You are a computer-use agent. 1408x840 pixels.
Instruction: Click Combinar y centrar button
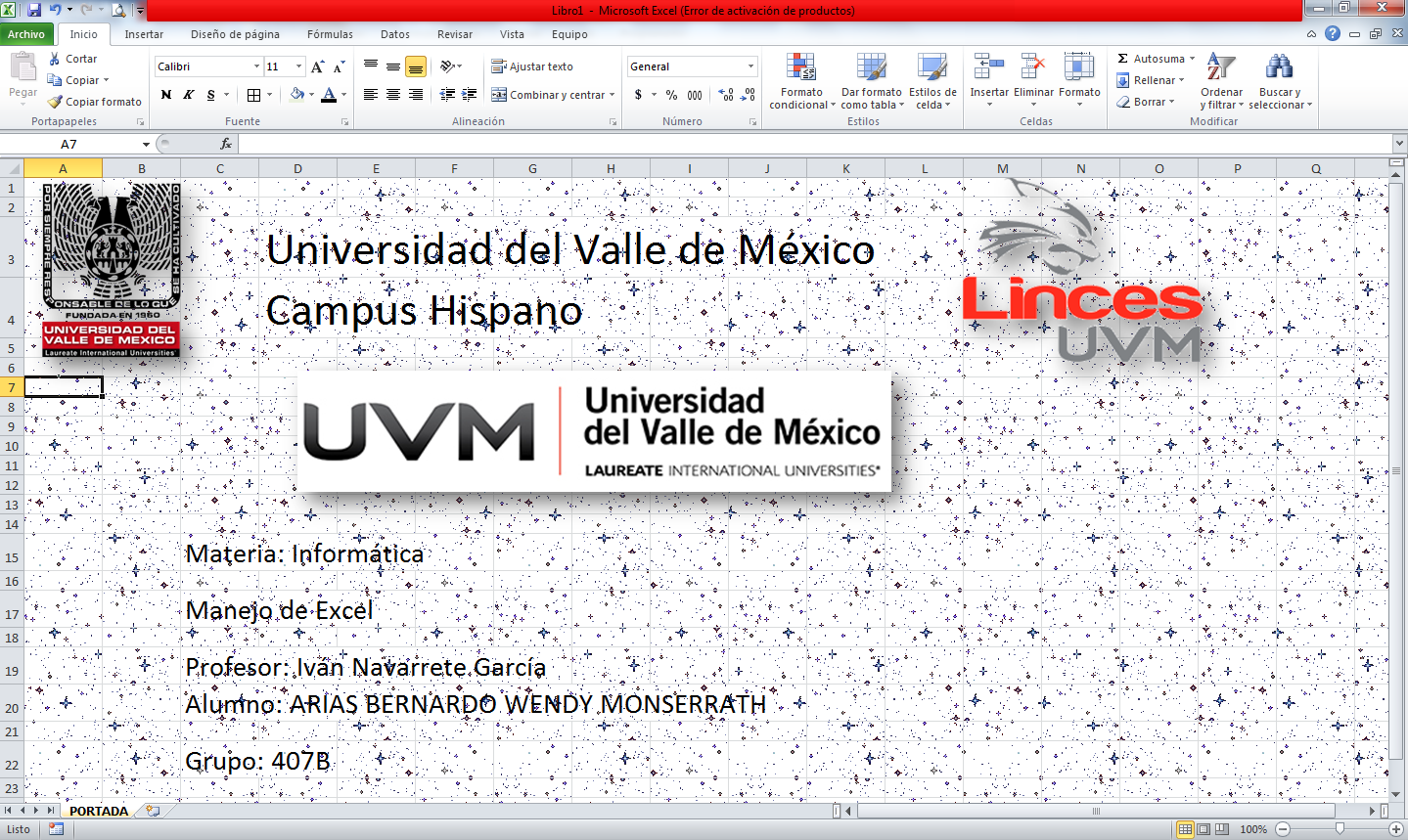pos(548,95)
